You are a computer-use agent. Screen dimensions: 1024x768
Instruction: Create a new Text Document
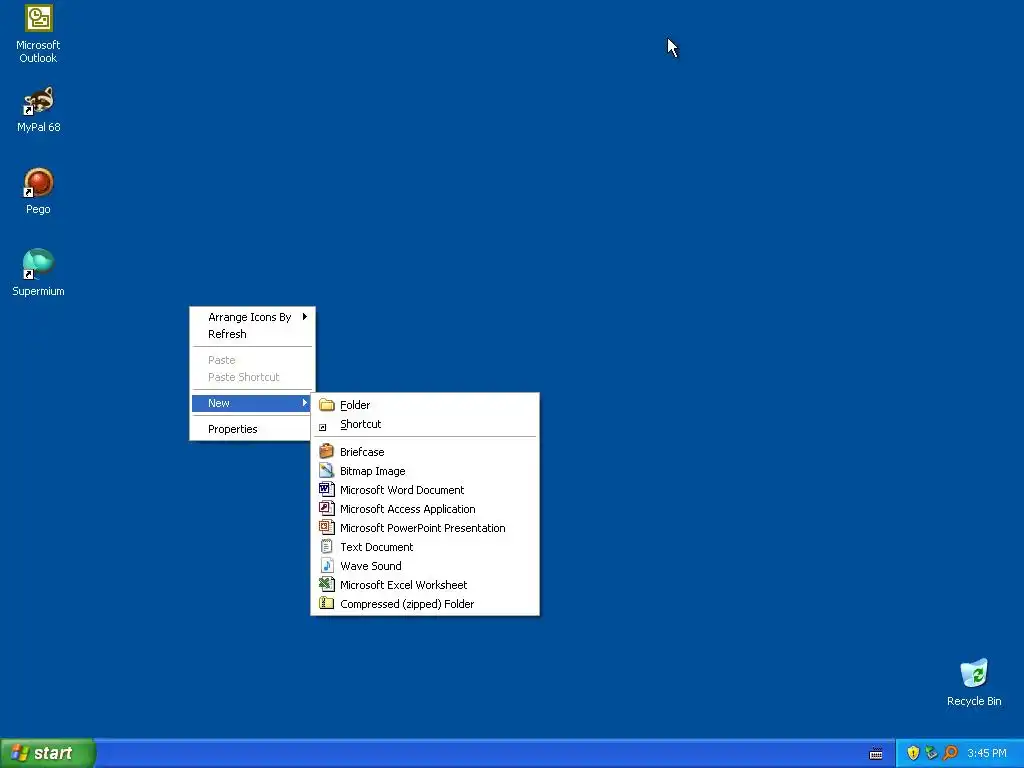(425, 547)
